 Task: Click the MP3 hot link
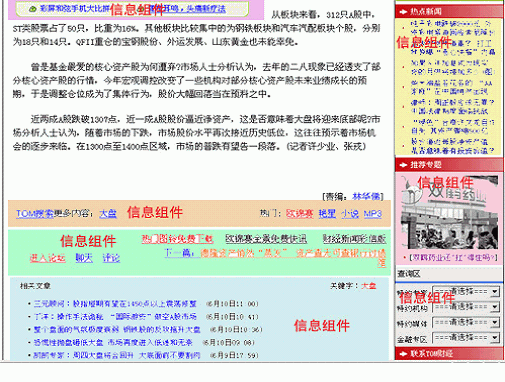(x=372, y=213)
